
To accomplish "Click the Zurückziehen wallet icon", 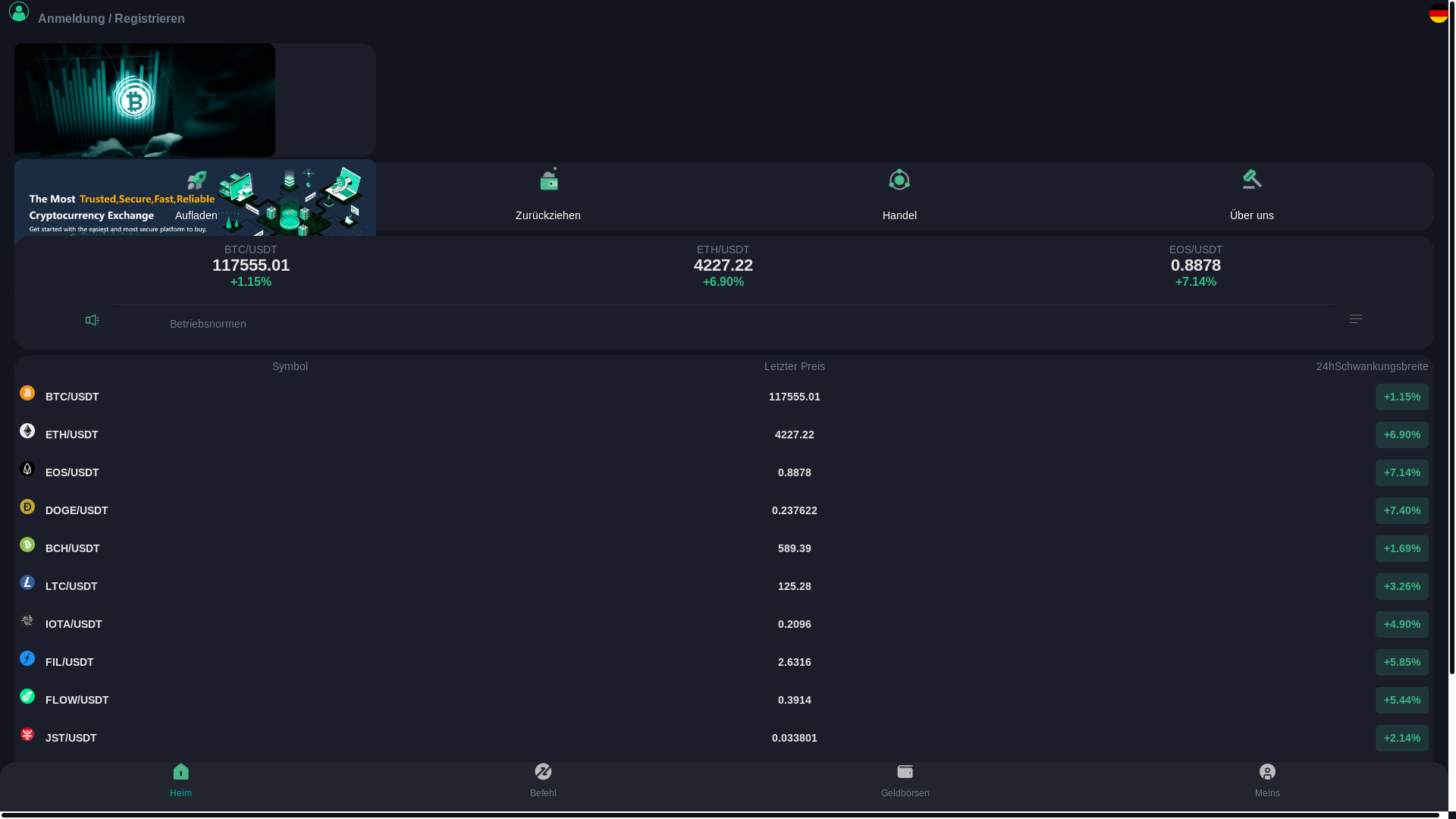I will [548, 180].
